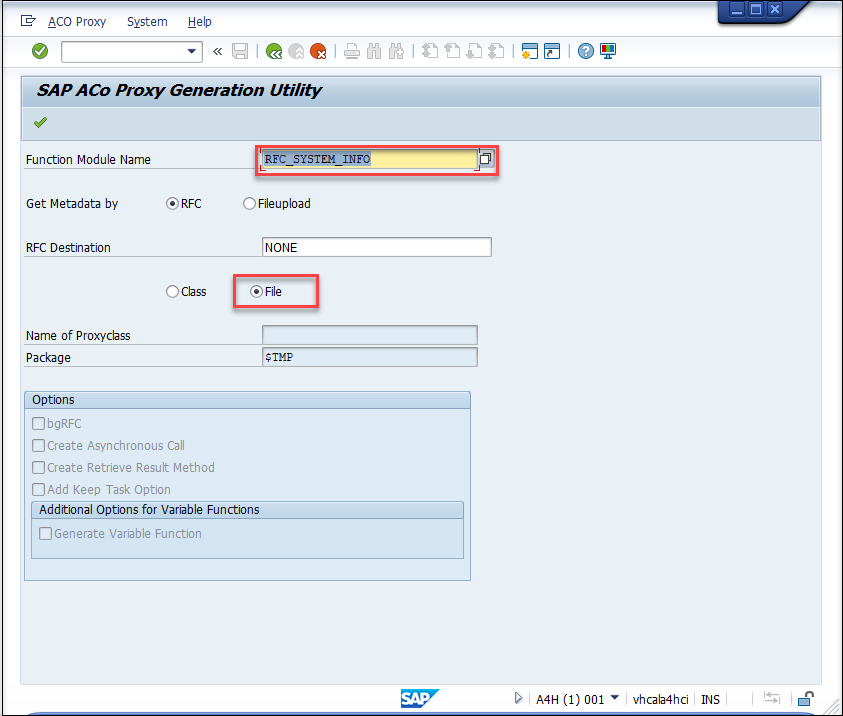The image size is (843, 716).
Task: Select the RFC metadata radio button
Action: [172, 204]
